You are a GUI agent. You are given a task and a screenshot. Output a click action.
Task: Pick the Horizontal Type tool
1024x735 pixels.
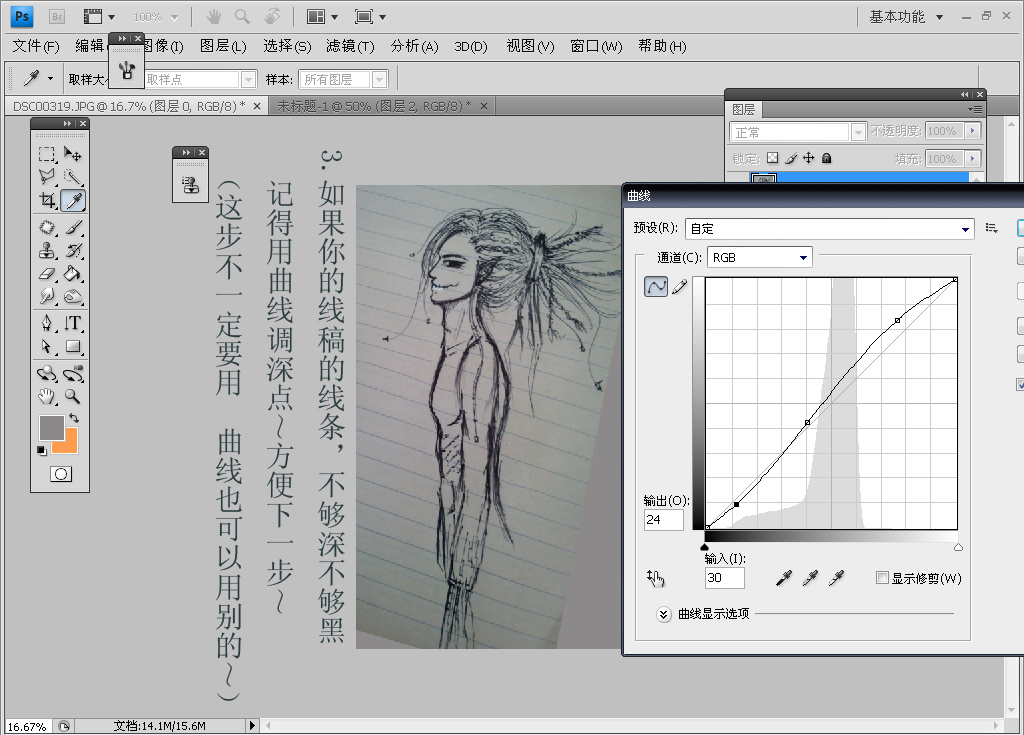click(x=73, y=323)
